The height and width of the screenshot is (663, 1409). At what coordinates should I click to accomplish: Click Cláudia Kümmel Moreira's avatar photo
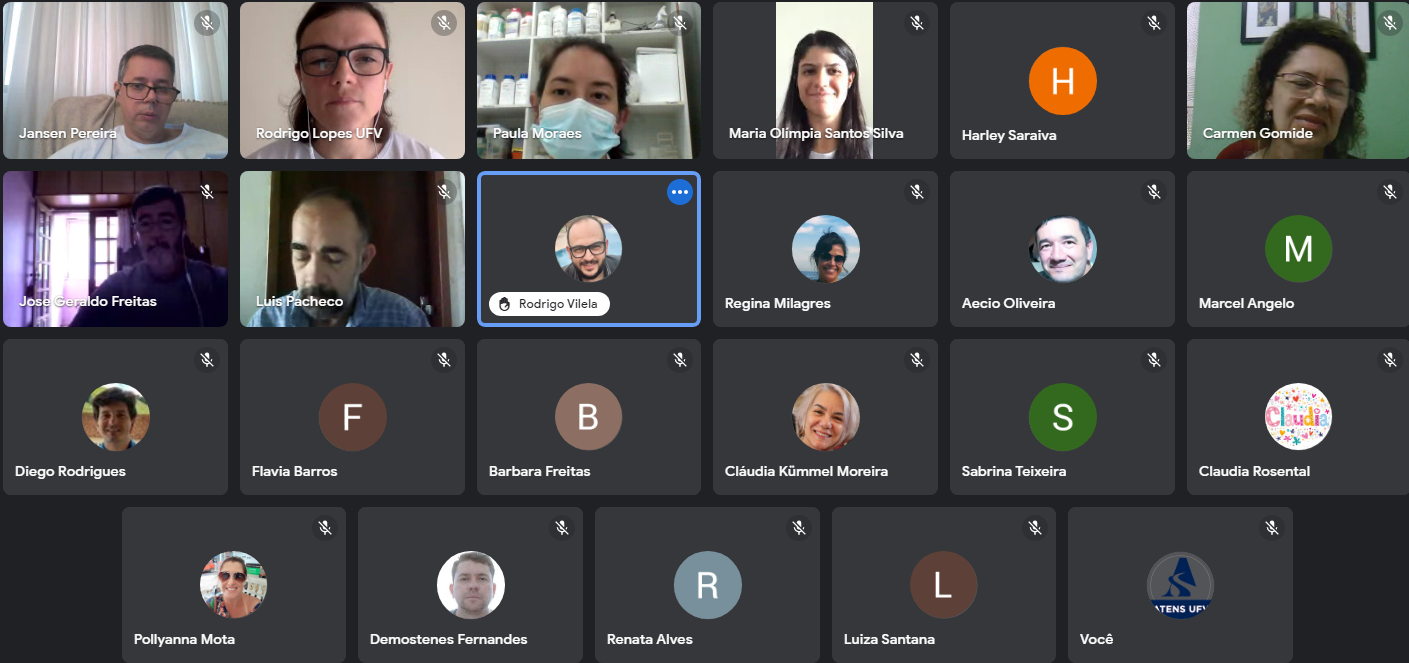click(826, 417)
